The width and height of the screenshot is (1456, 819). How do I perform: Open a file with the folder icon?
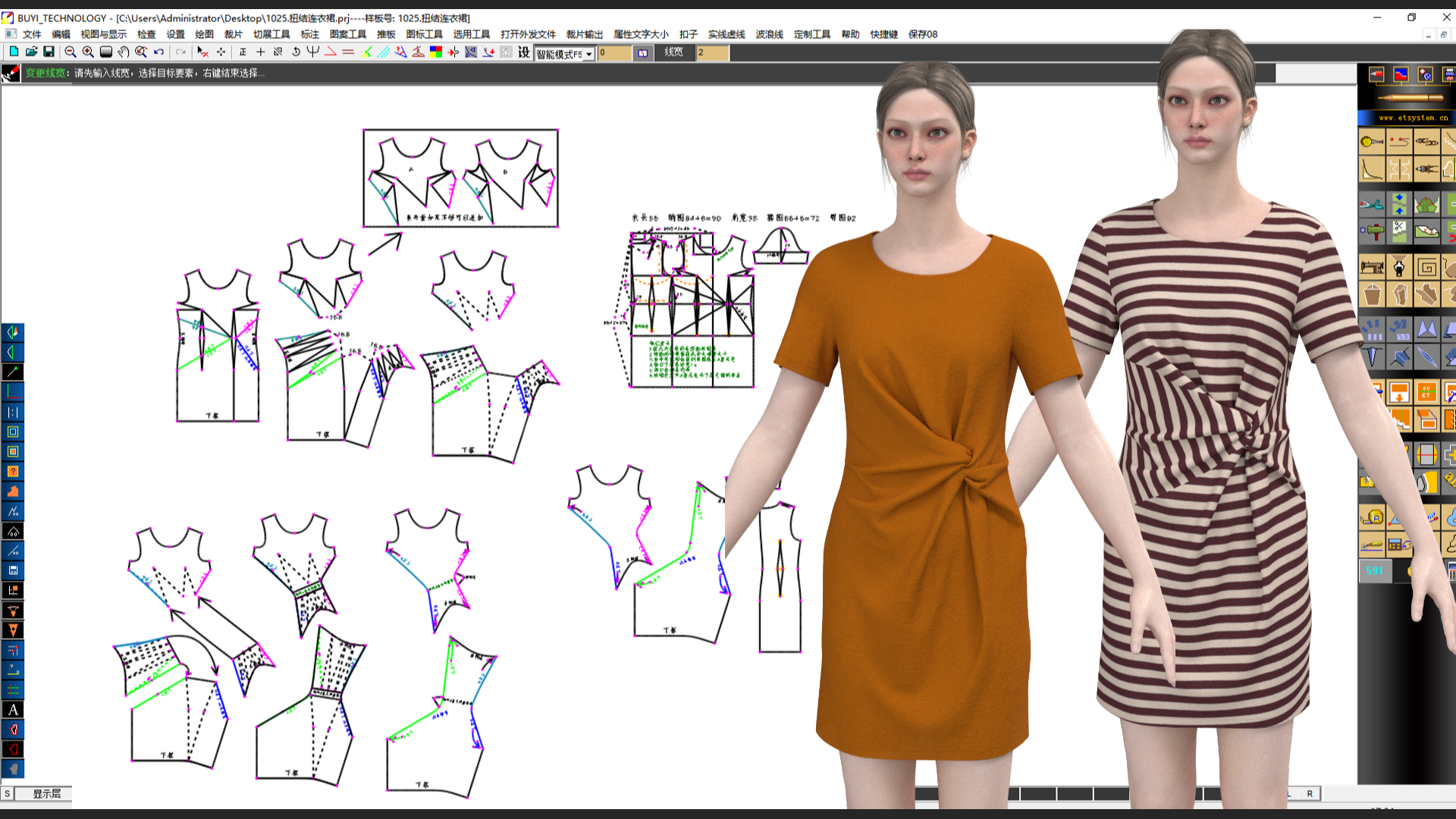tap(31, 52)
